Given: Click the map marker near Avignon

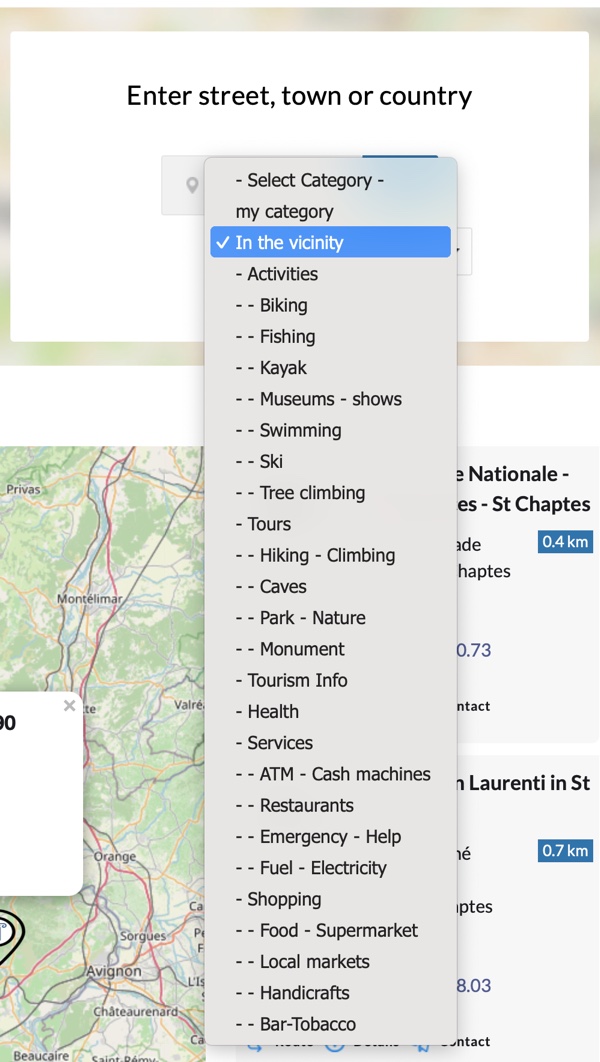Looking at the screenshot, I should click(x=8, y=934).
